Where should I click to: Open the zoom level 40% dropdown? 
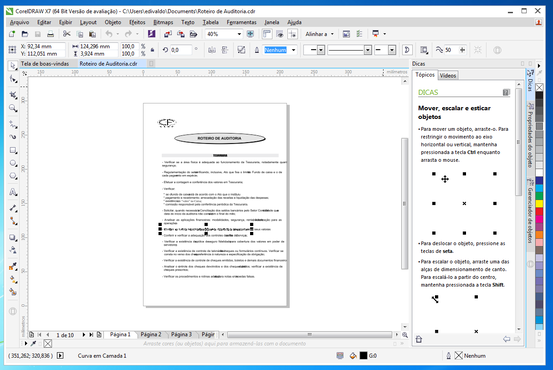[x=239, y=34]
